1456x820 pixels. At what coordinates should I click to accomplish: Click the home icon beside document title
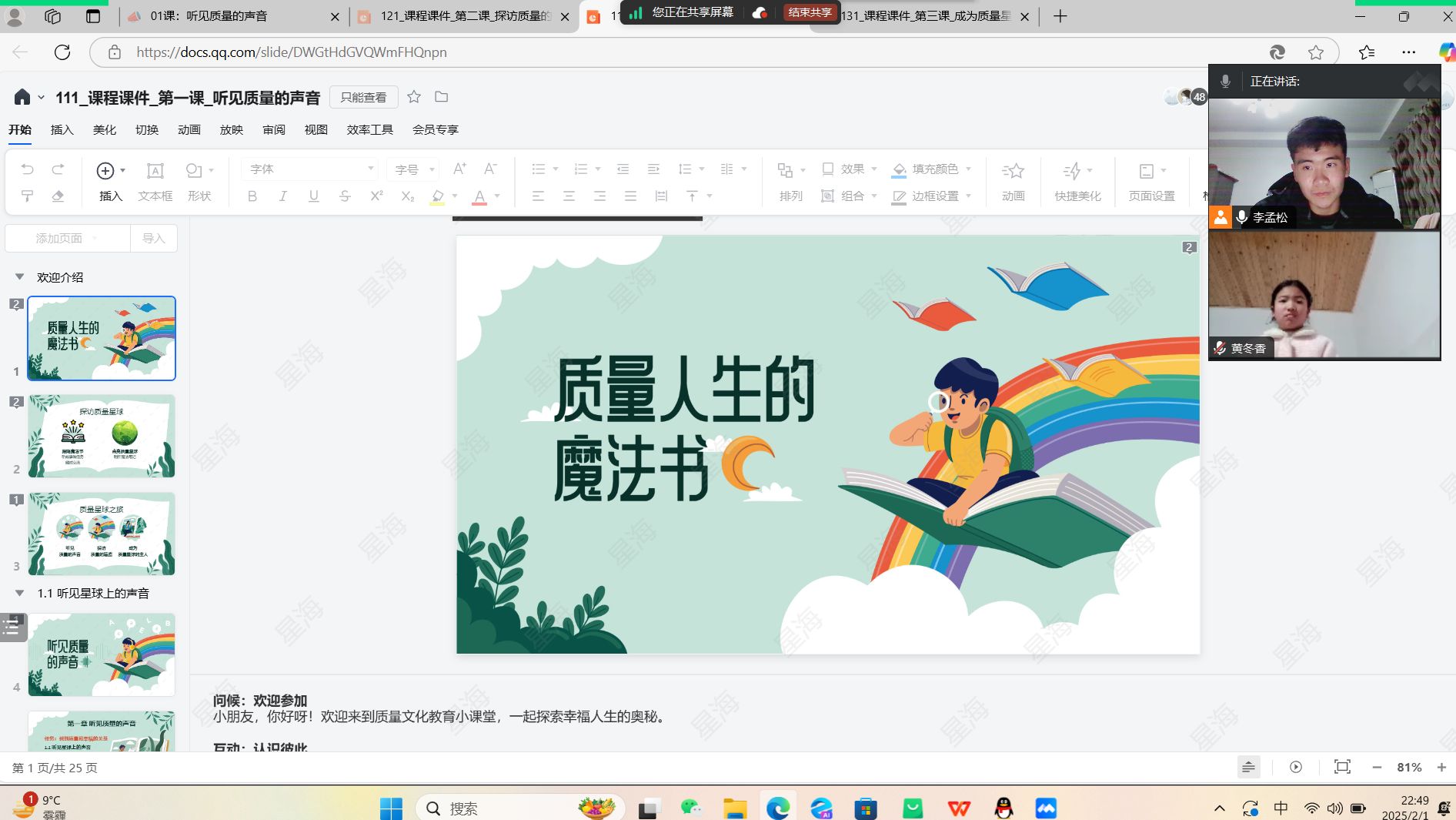click(x=22, y=97)
